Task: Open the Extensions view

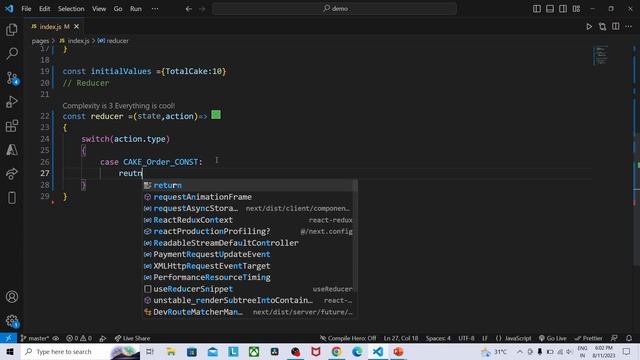Action: [x=12, y=126]
